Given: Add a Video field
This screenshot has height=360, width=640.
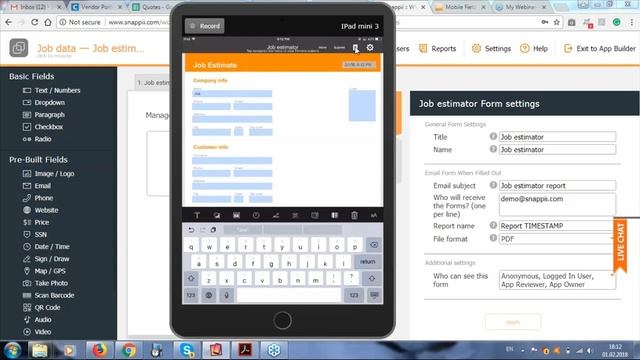Looking at the screenshot, I should pyautogui.click(x=37, y=332).
